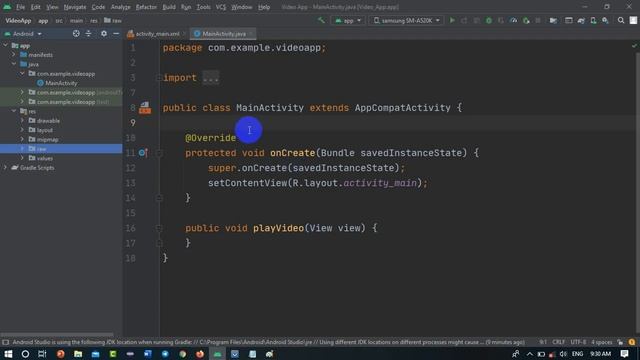This screenshot has height=360, width=640.
Task: Click the VideoApp breadcrumb
Action: click(x=18, y=20)
